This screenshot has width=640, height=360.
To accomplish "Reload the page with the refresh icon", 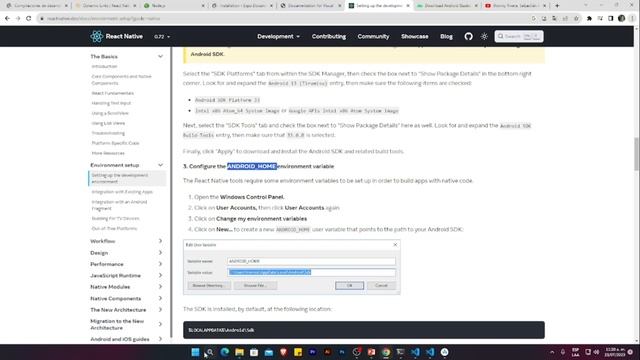I will click(29, 18).
